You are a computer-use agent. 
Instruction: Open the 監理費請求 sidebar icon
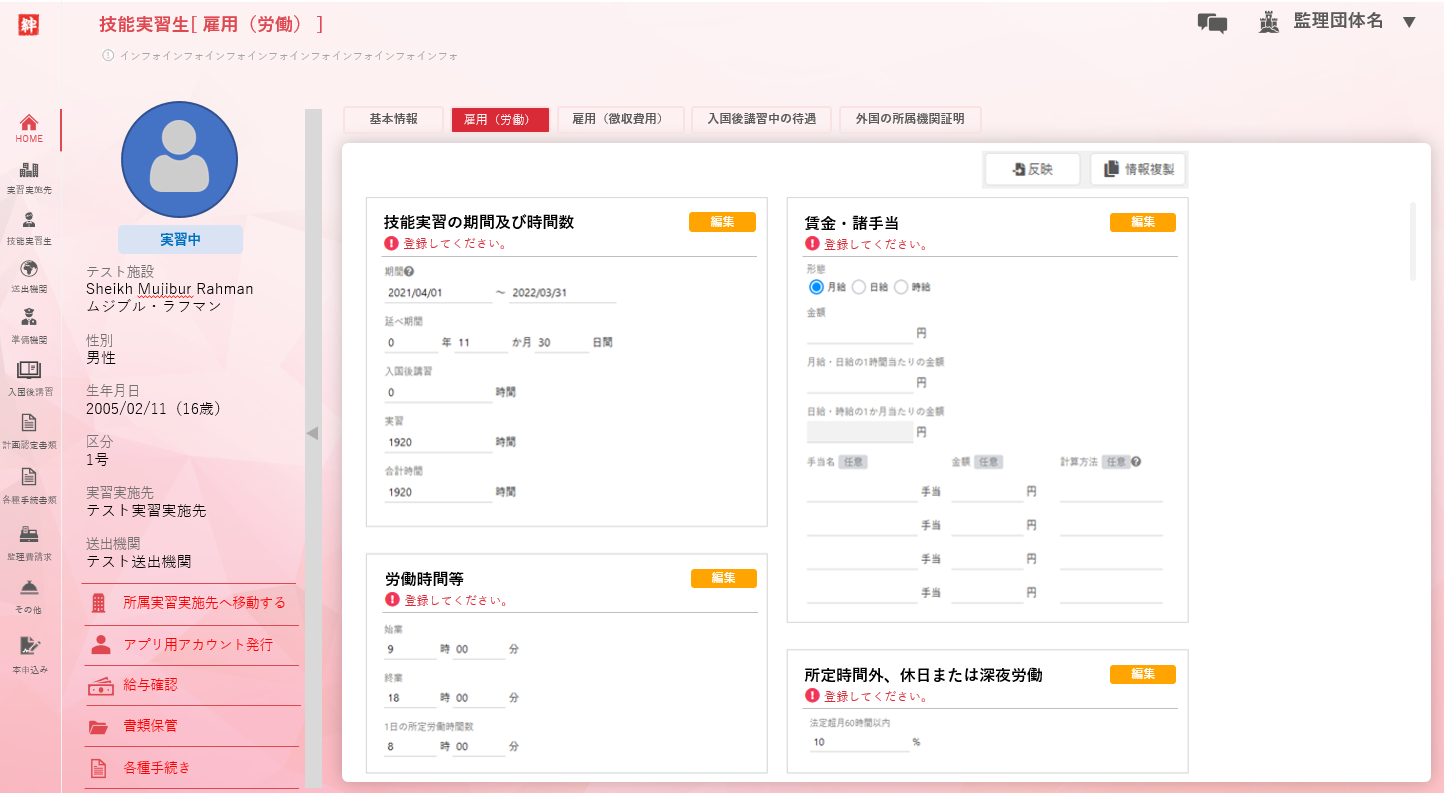coord(29,535)
